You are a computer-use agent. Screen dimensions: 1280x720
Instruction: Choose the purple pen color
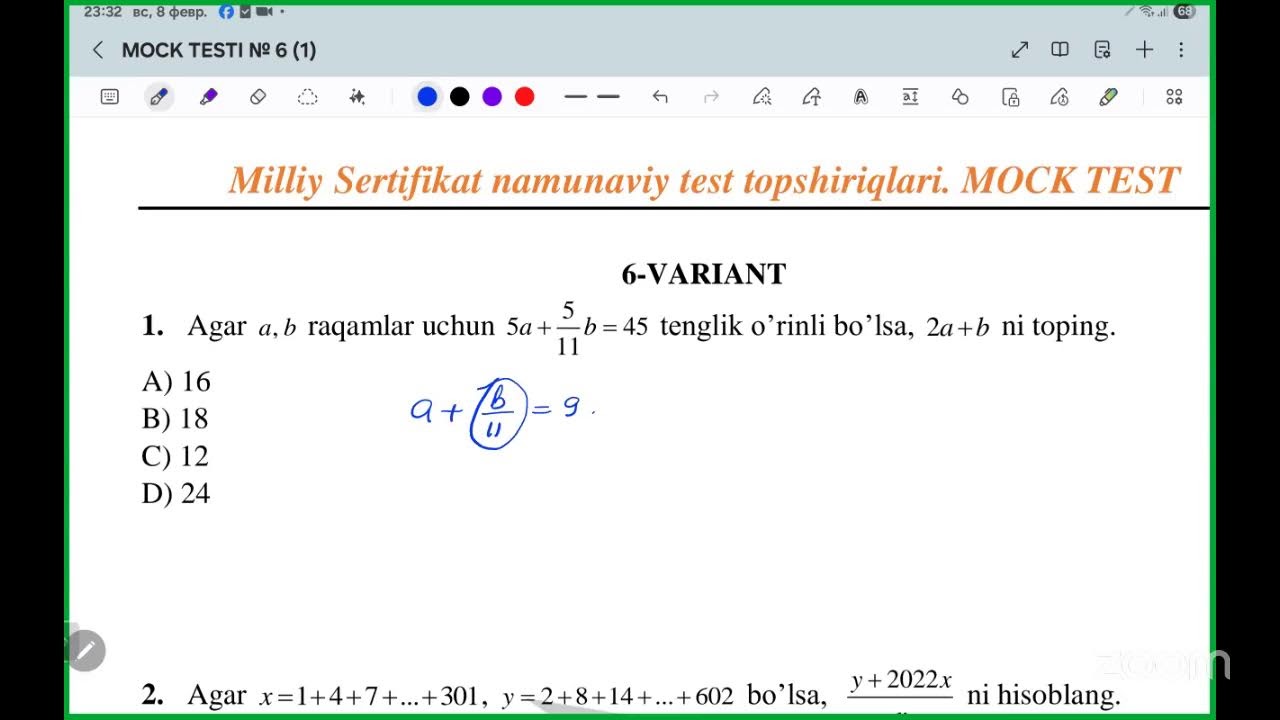tap(492, 97)
